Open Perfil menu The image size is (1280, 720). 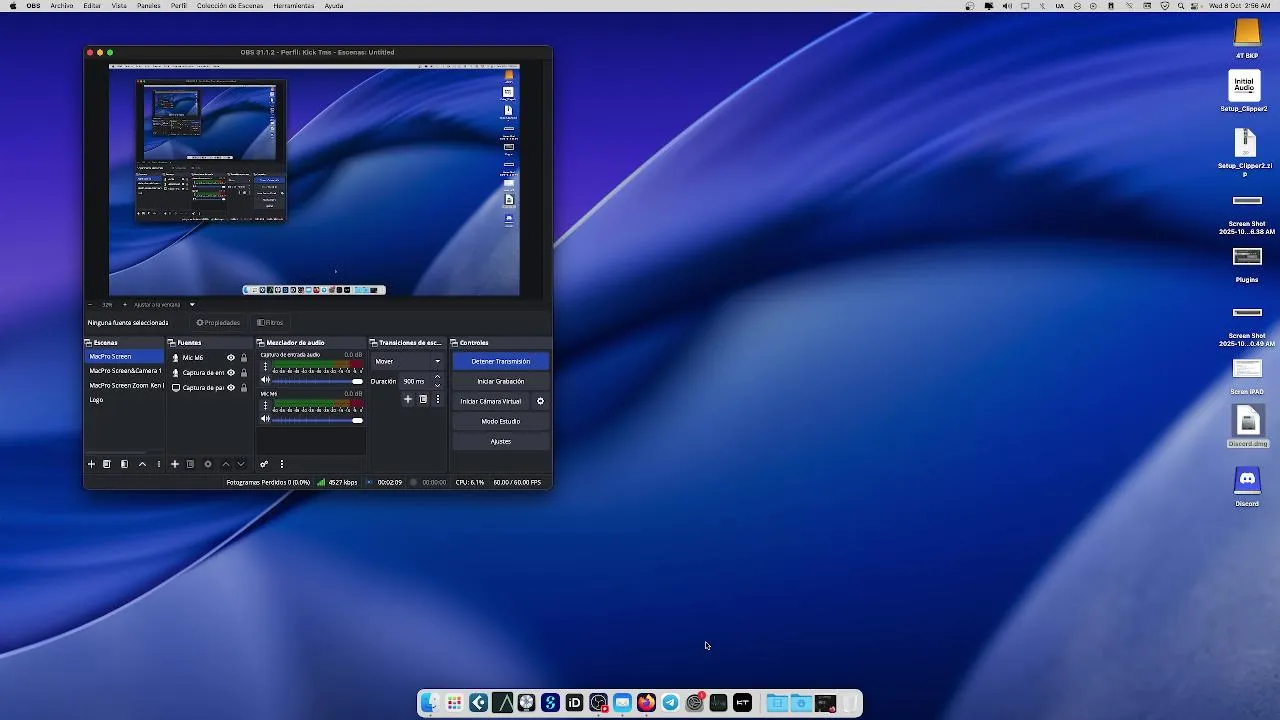coord(179,6)
